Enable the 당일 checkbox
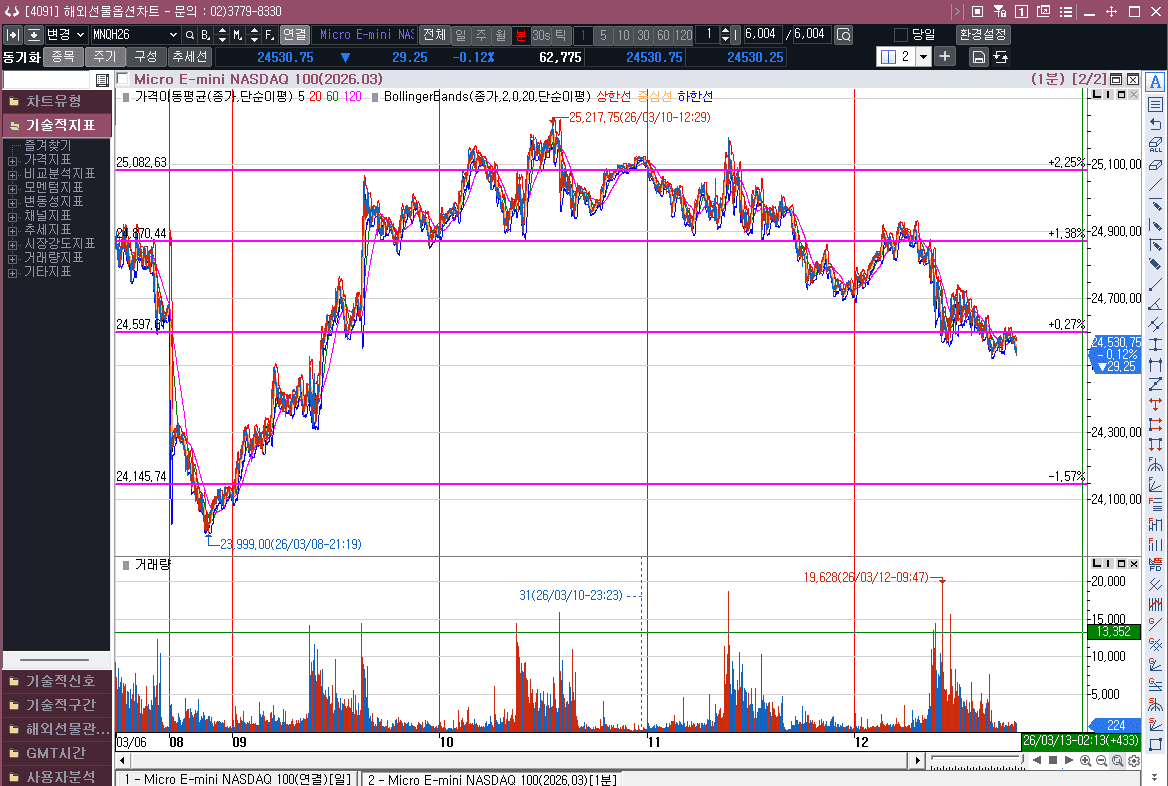Viewport: 1168px width, 786px height. 901,35
